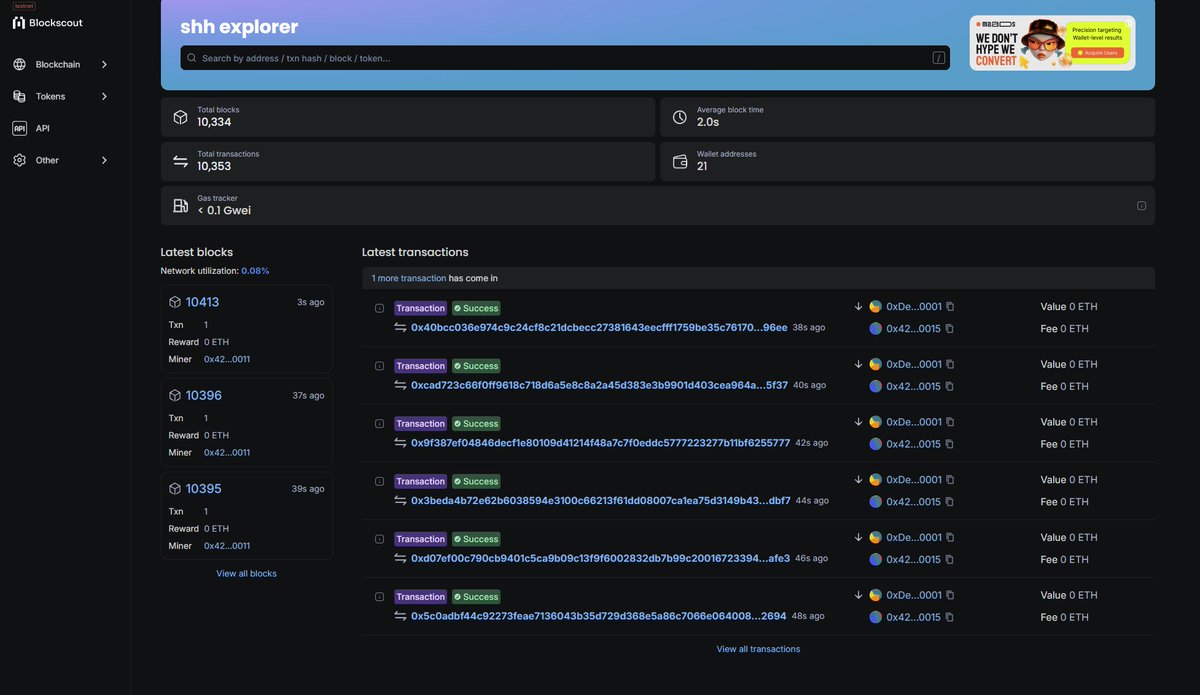Open miner 0x42...0011 of block 10413
The width and height of the screenshot is (1200, 695).
227,359
